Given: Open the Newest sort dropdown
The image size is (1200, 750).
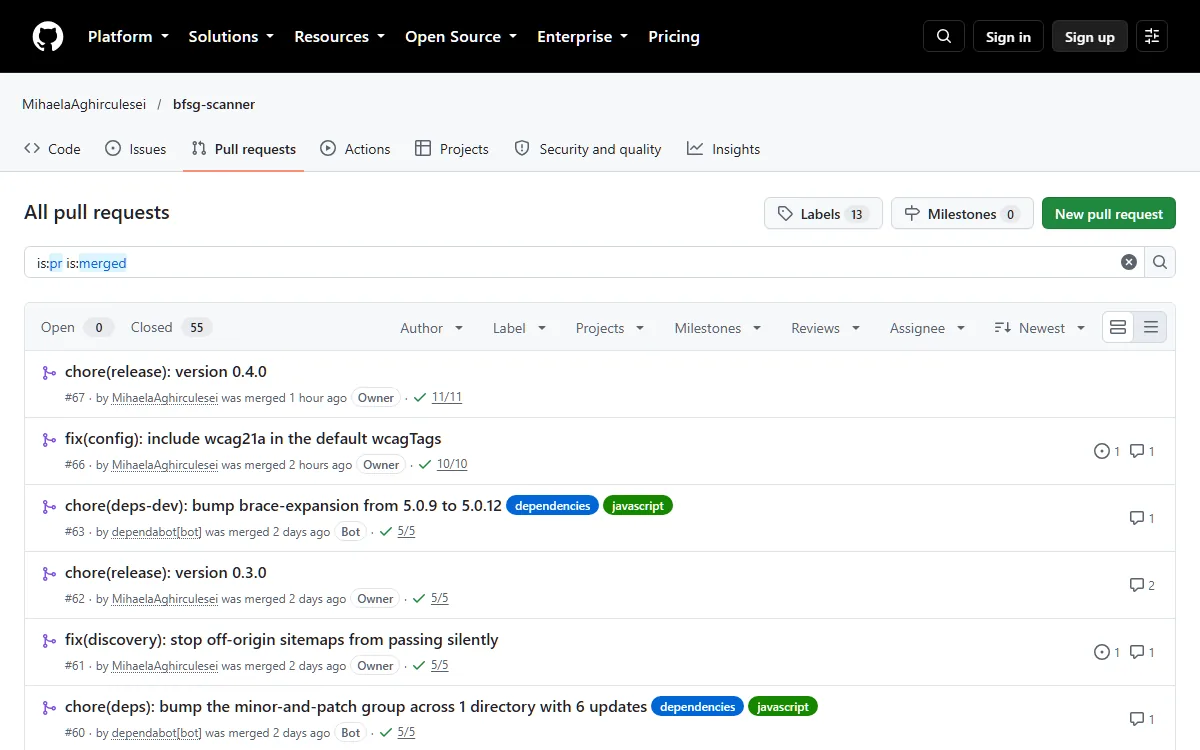Looking at the screenshot, I should 1040,328.
